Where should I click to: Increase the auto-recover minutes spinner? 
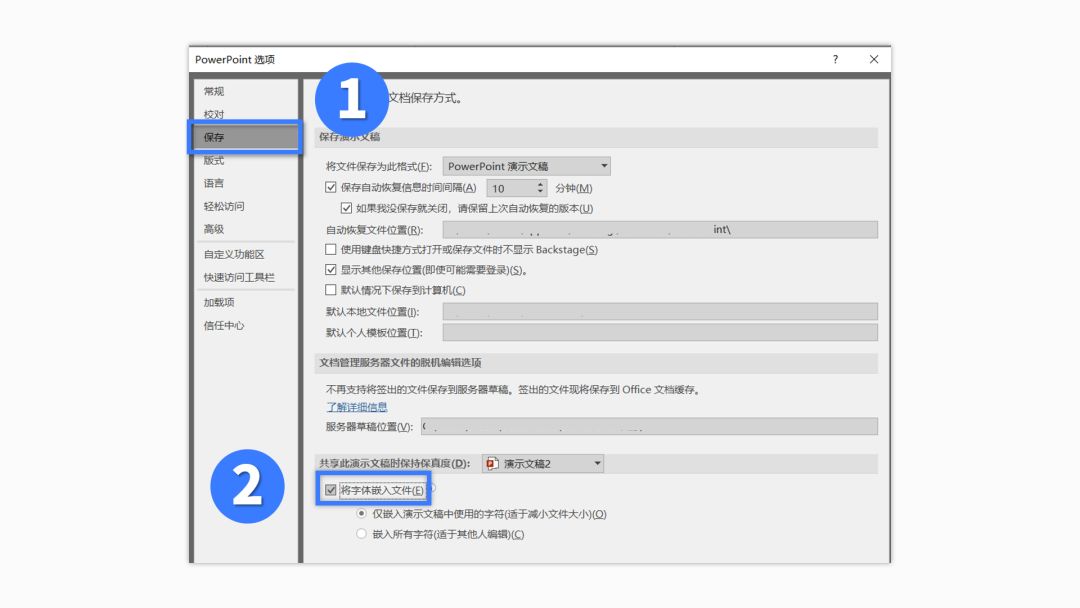click(540, 184)
